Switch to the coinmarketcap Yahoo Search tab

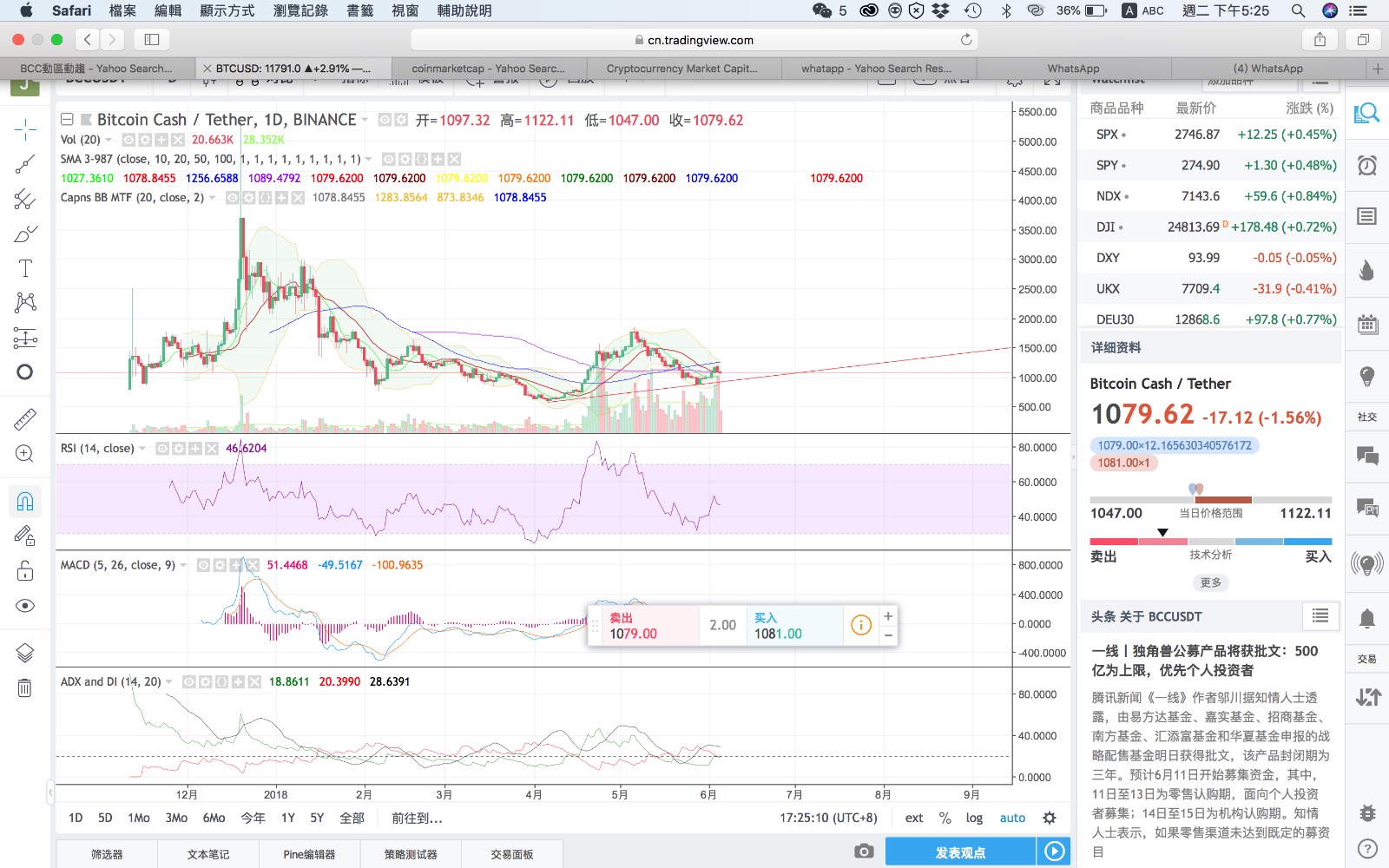tap(488, 69)
